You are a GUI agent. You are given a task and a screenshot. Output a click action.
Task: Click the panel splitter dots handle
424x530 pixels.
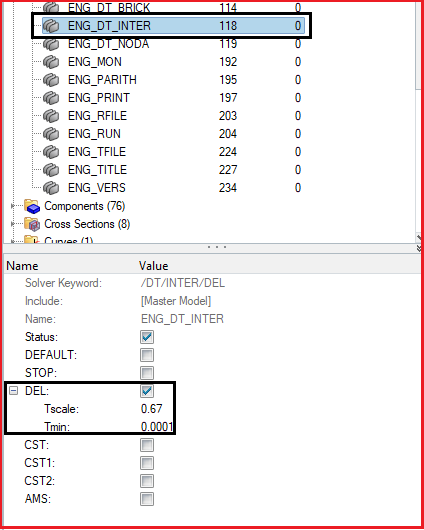(x=217, y=247)
